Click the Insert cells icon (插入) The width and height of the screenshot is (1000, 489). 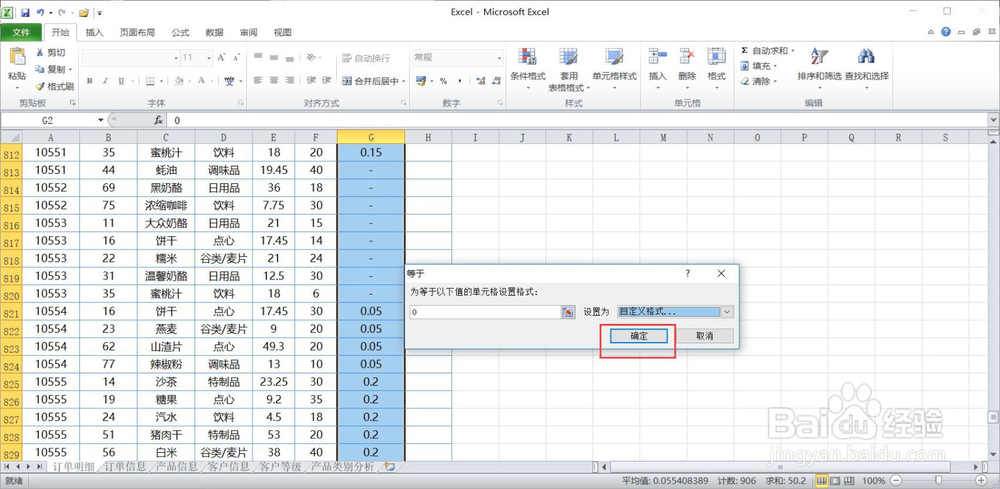tap(658, 57)
